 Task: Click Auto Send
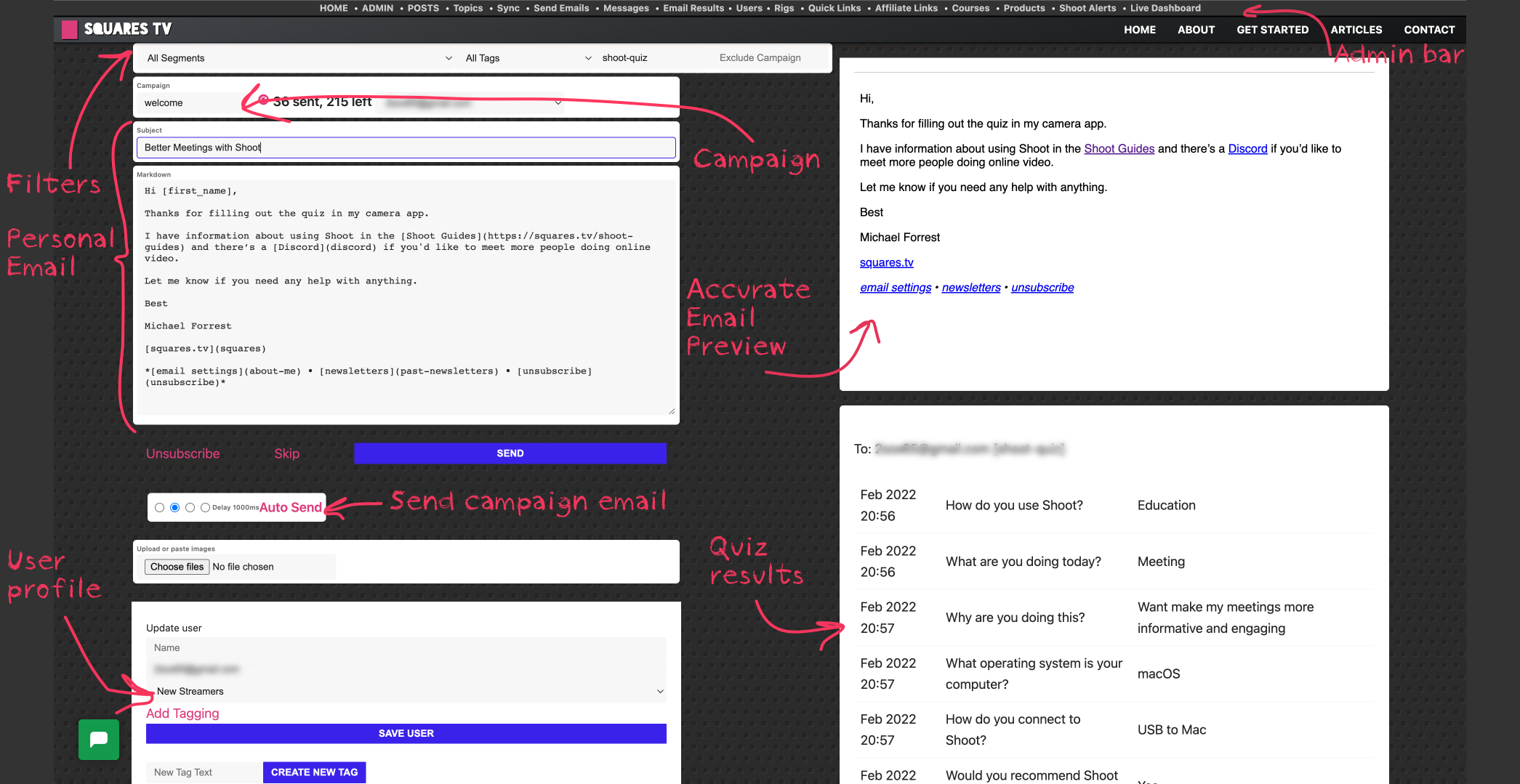tap(290, 508)
